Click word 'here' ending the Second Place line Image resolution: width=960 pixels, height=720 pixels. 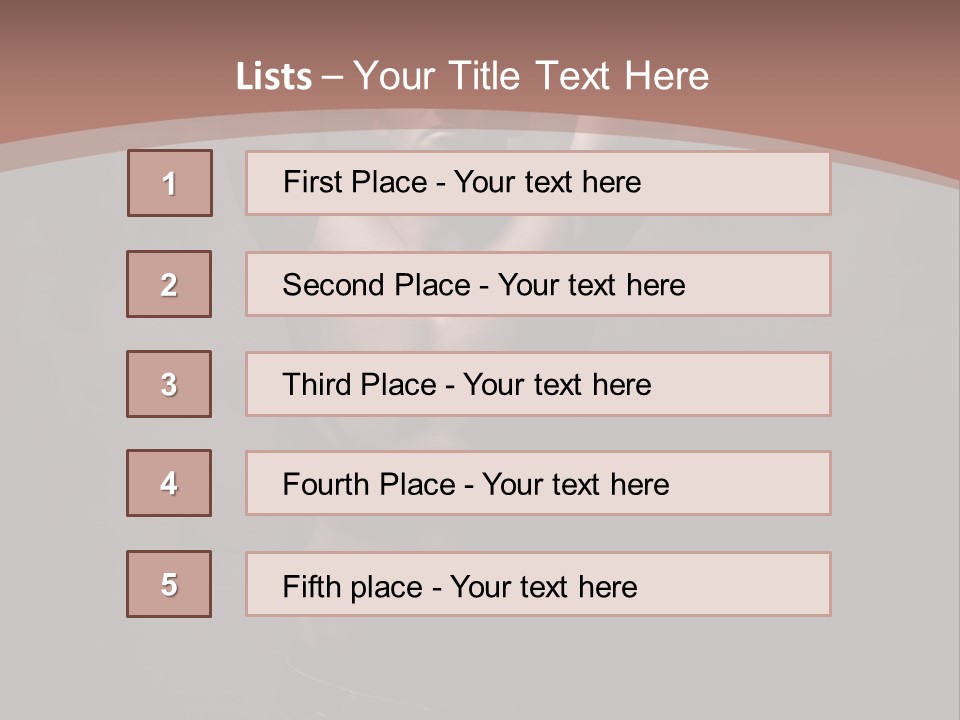pos(655,285)
